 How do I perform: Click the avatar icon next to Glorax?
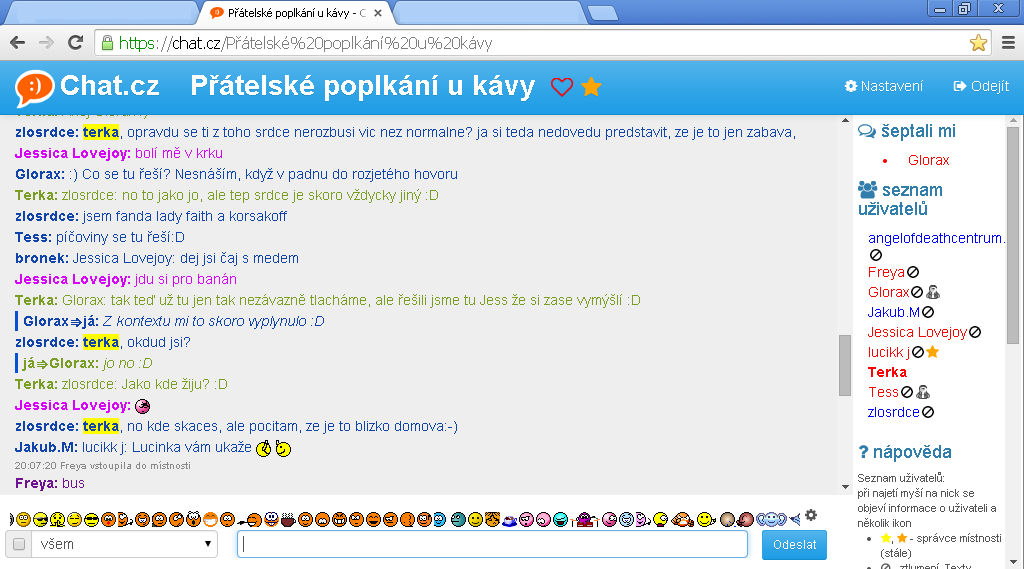(933, 292)
